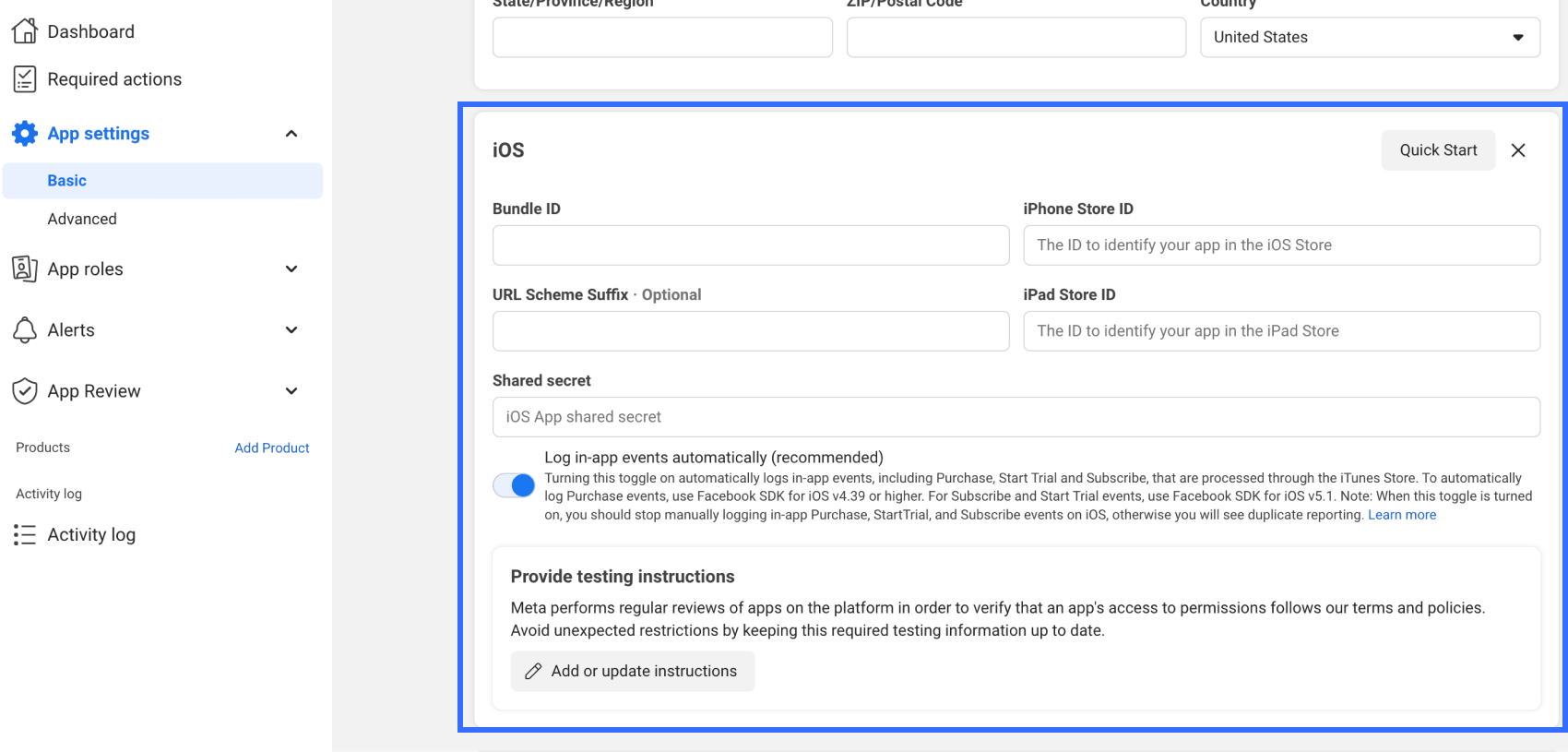Click the App Review shield icon

(x=24, y=390)
